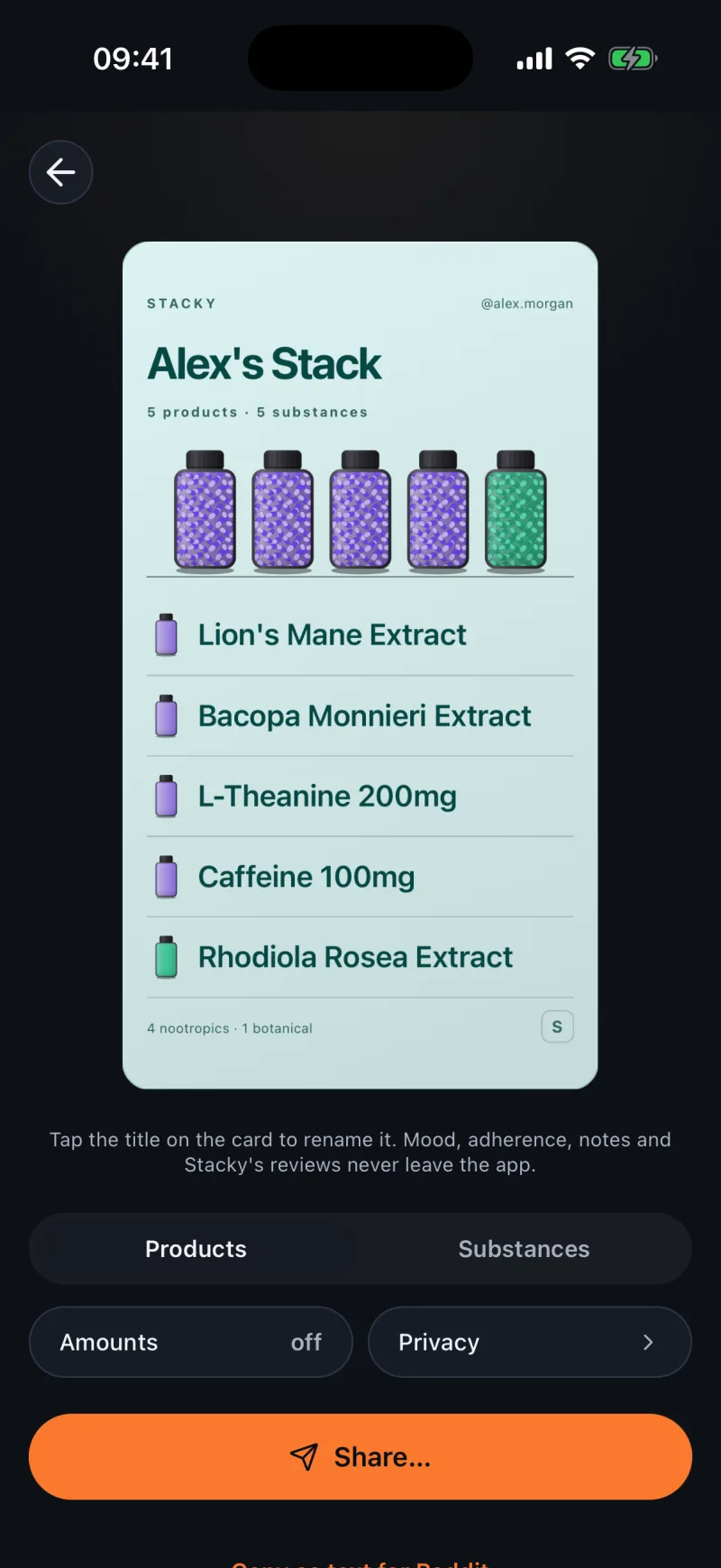The width and height of the screenshot is (721, 1568).
Task: Select the Products segment
Action: point(196,1249)
